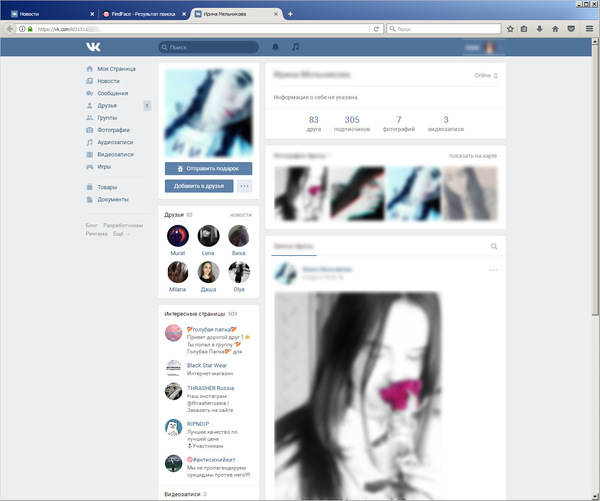Click the Firefox downloads arrow icon
Image resolution: width=600 pixels, height=501 pixels.
coord(539,29)
